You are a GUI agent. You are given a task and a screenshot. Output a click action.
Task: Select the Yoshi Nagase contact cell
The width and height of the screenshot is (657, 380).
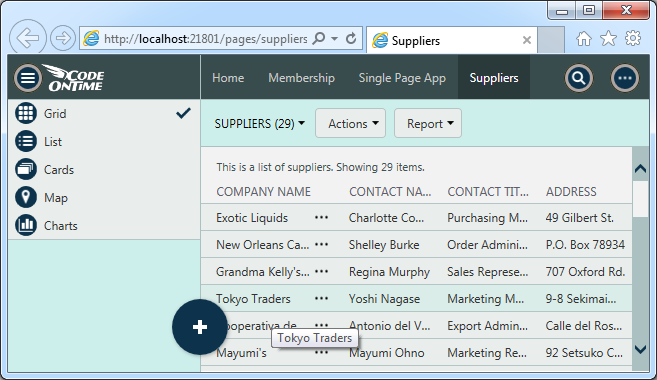tap(384, 299)
